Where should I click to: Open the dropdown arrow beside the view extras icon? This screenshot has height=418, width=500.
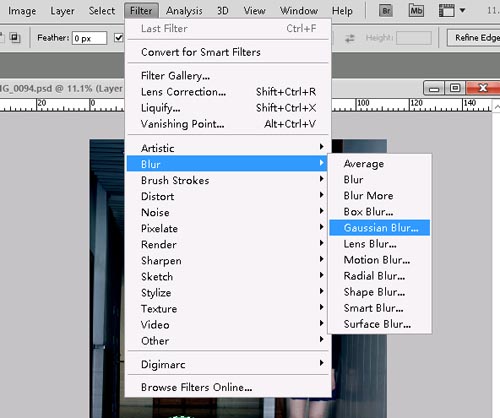(462, 10)
